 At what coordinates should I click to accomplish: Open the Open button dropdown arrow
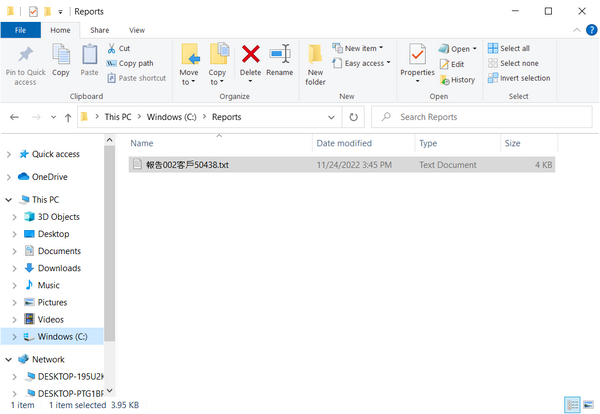pyautogui.click(x=474, y=49)
